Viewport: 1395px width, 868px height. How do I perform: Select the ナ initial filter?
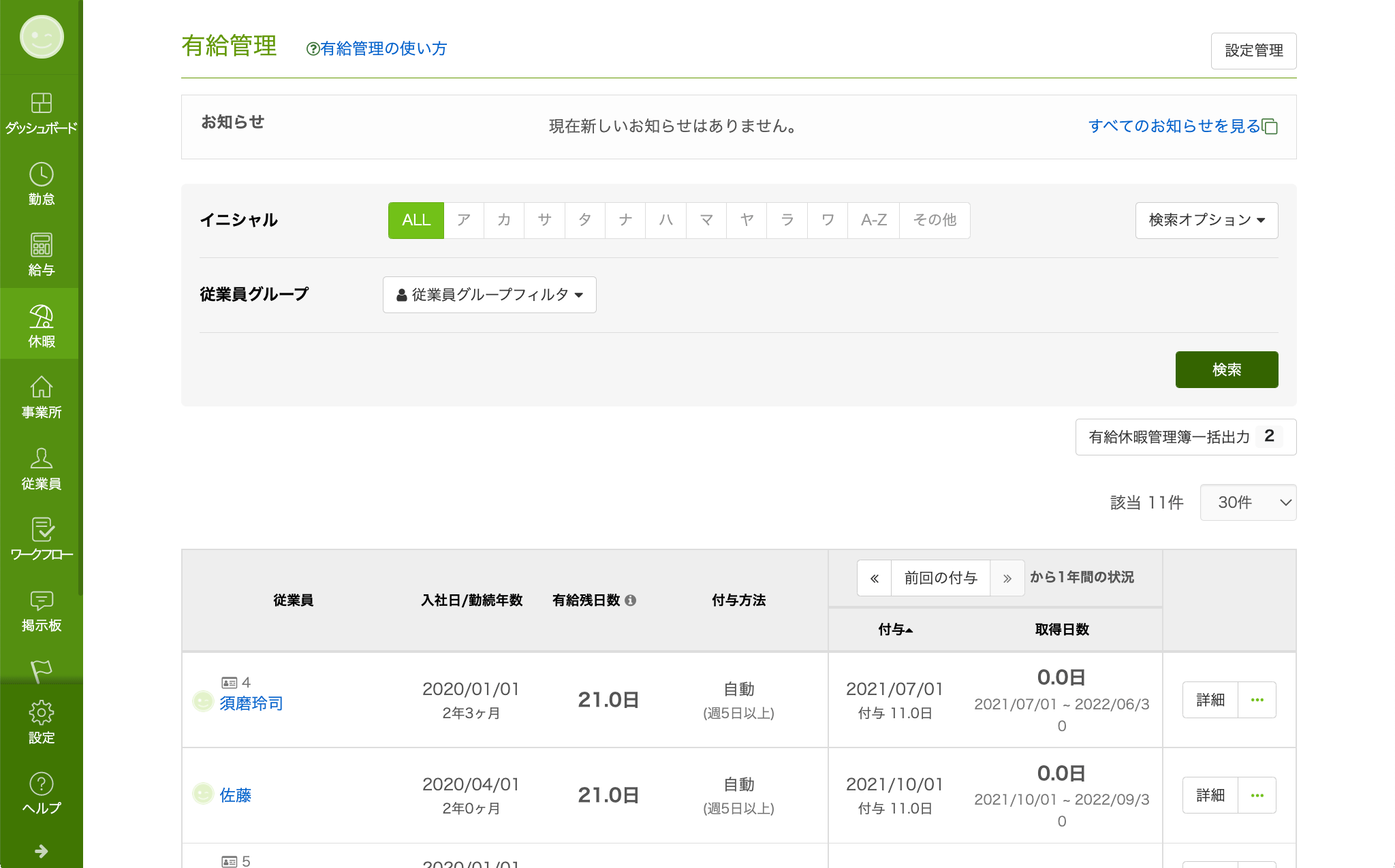tap(625, 220)
